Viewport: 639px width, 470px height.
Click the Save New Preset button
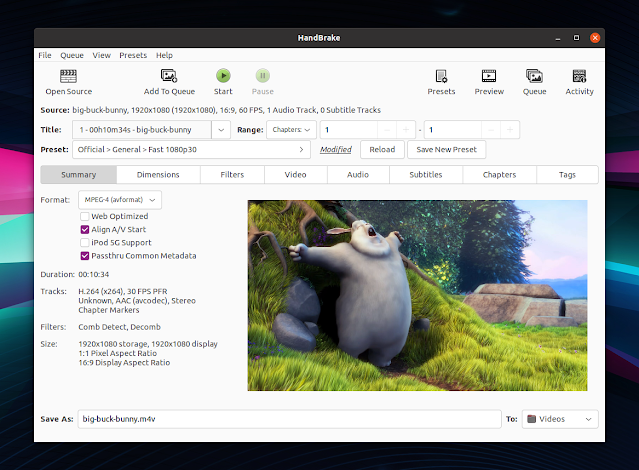446,149
